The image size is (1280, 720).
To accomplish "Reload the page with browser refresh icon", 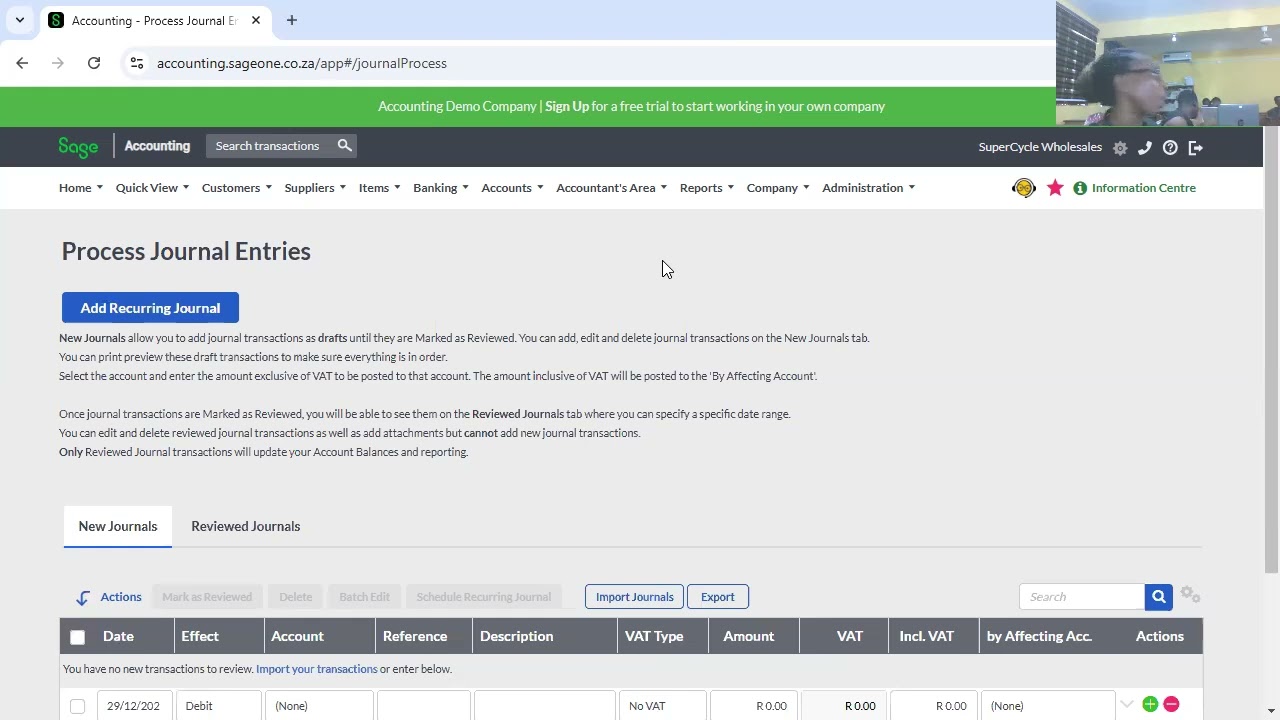I will (x=94, y=63).
